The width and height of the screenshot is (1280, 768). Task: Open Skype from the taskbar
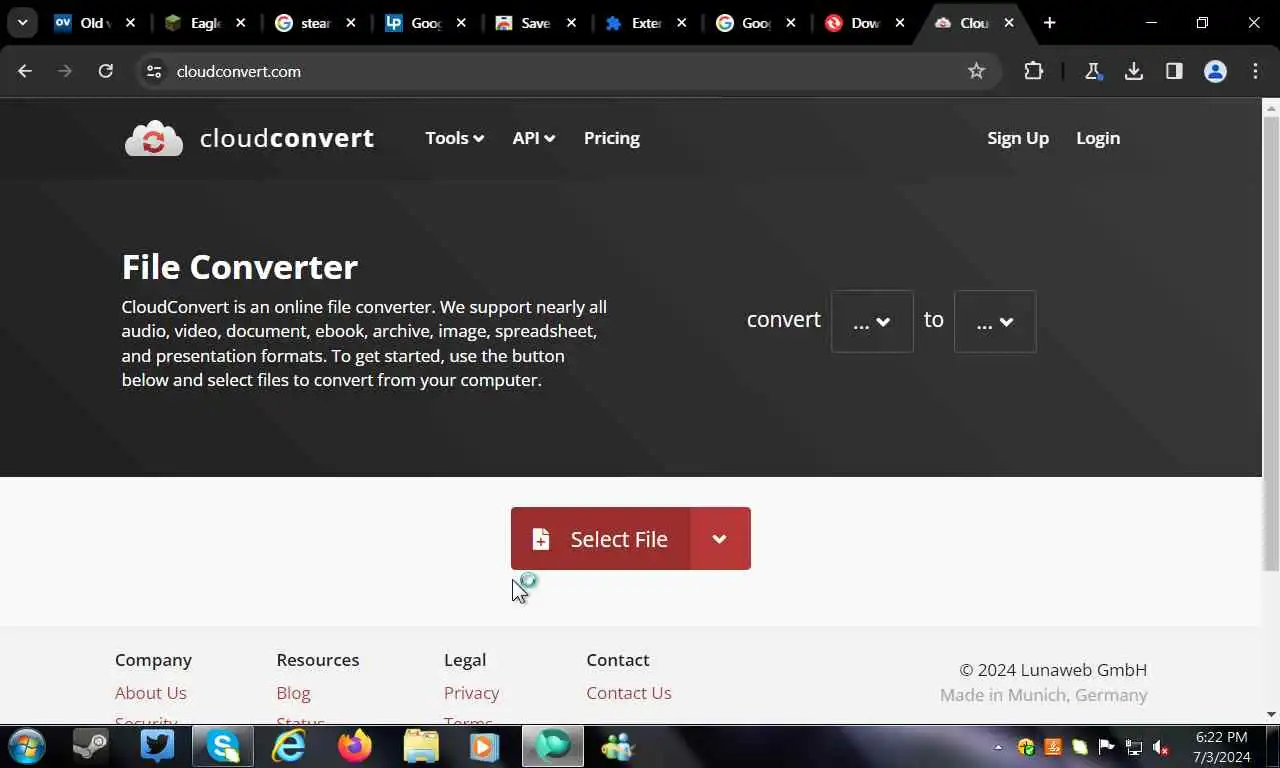click(x=223, y=747)
